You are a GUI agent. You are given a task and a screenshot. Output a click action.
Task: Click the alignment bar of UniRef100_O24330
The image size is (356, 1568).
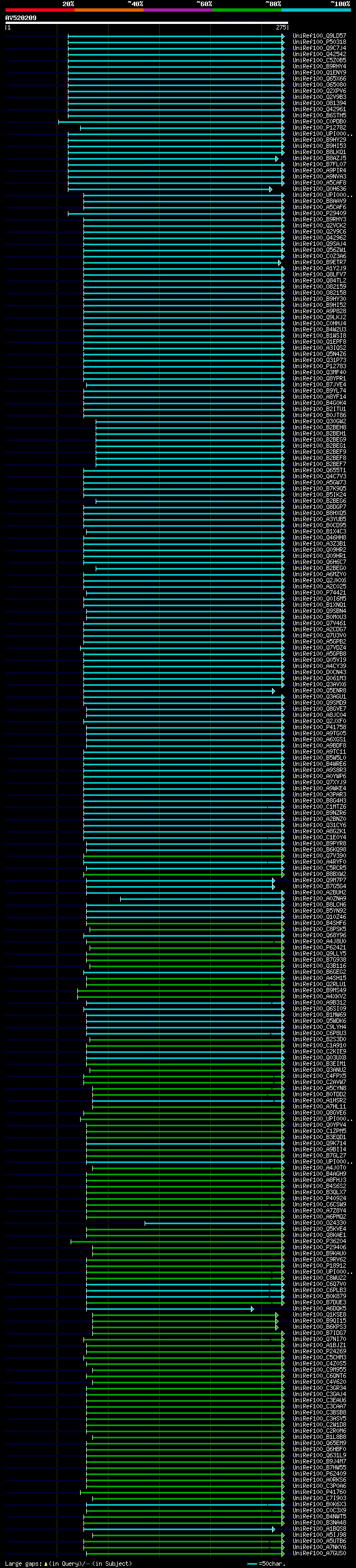coord(214,1223)
